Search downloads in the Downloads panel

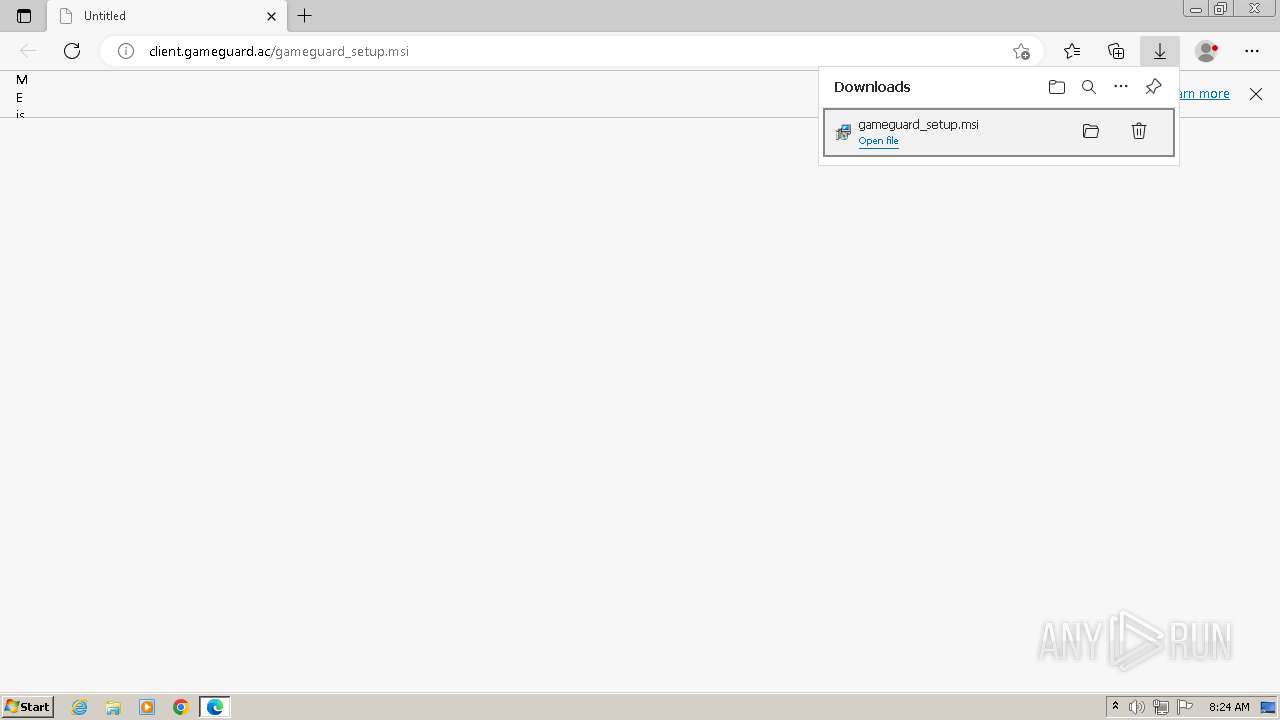[x=1089, y=87]
